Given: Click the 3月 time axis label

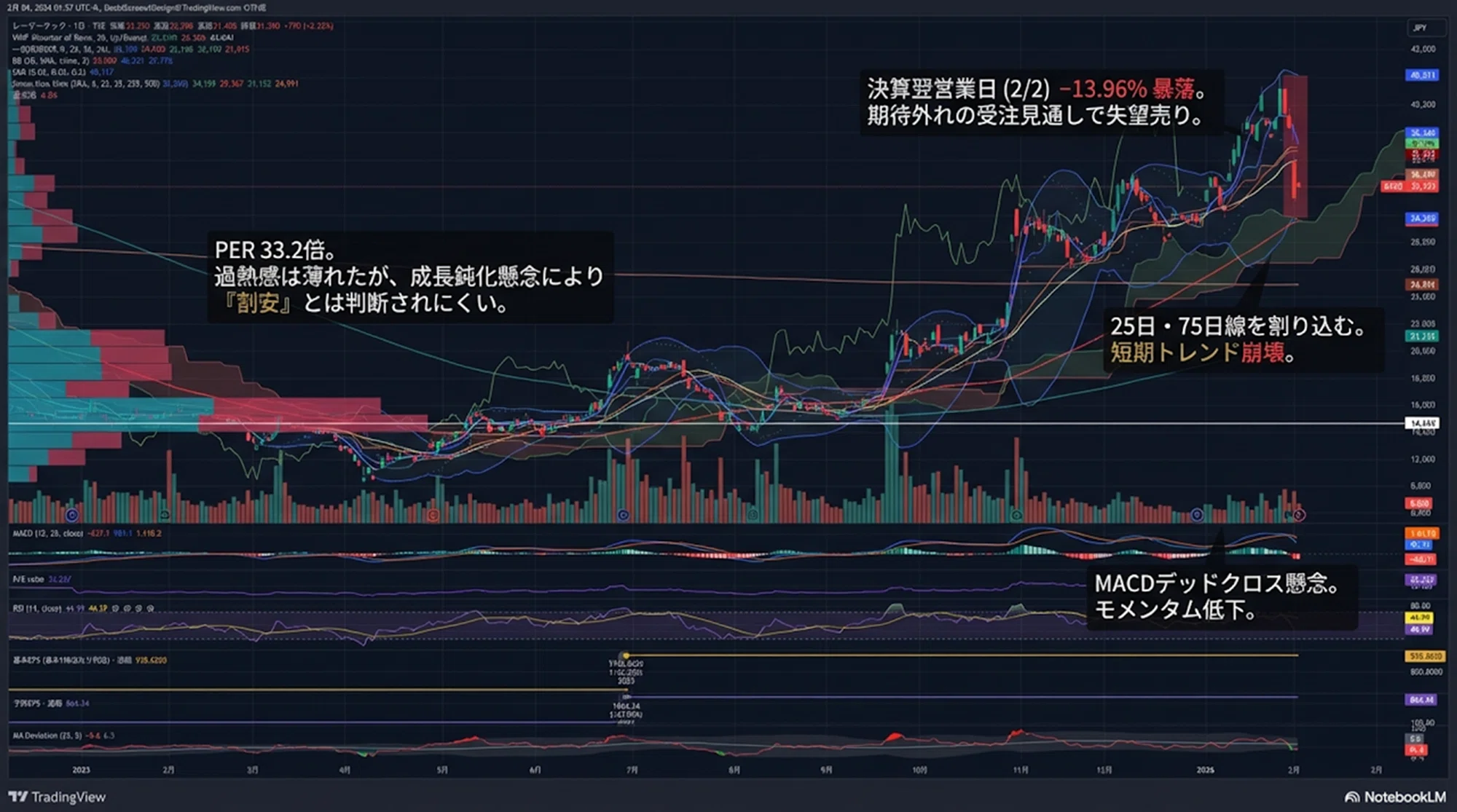Looking at the screenshot, I should 252,770.
